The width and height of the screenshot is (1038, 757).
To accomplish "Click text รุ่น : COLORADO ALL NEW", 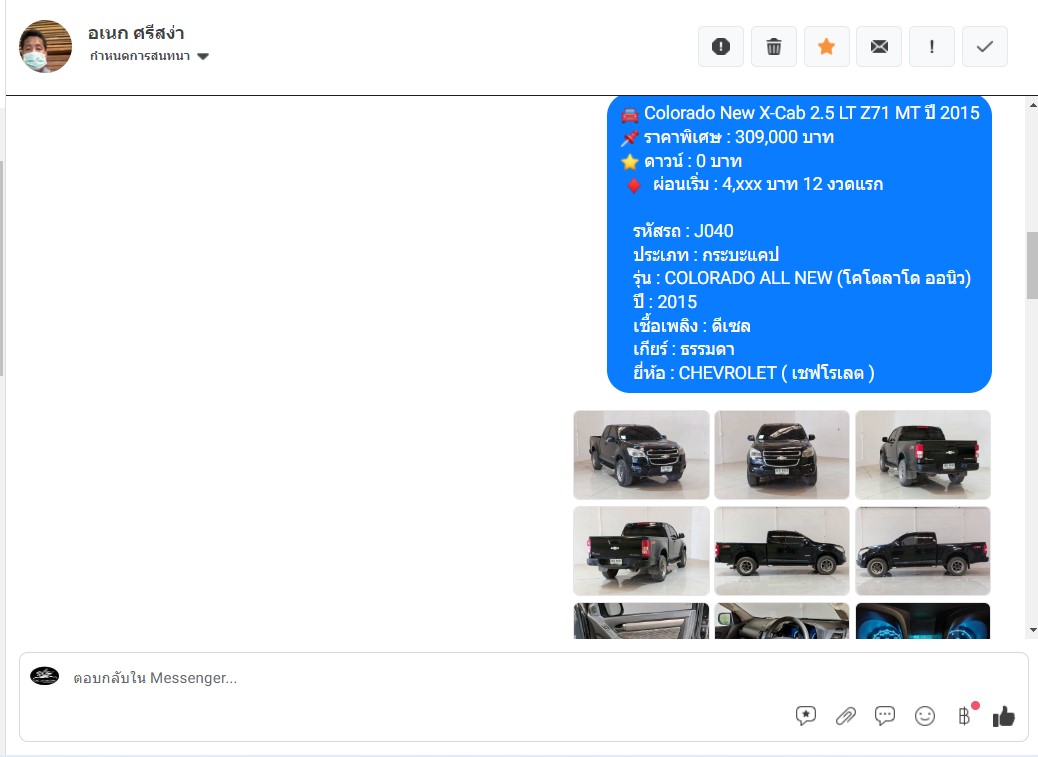I will coord(732,278).
